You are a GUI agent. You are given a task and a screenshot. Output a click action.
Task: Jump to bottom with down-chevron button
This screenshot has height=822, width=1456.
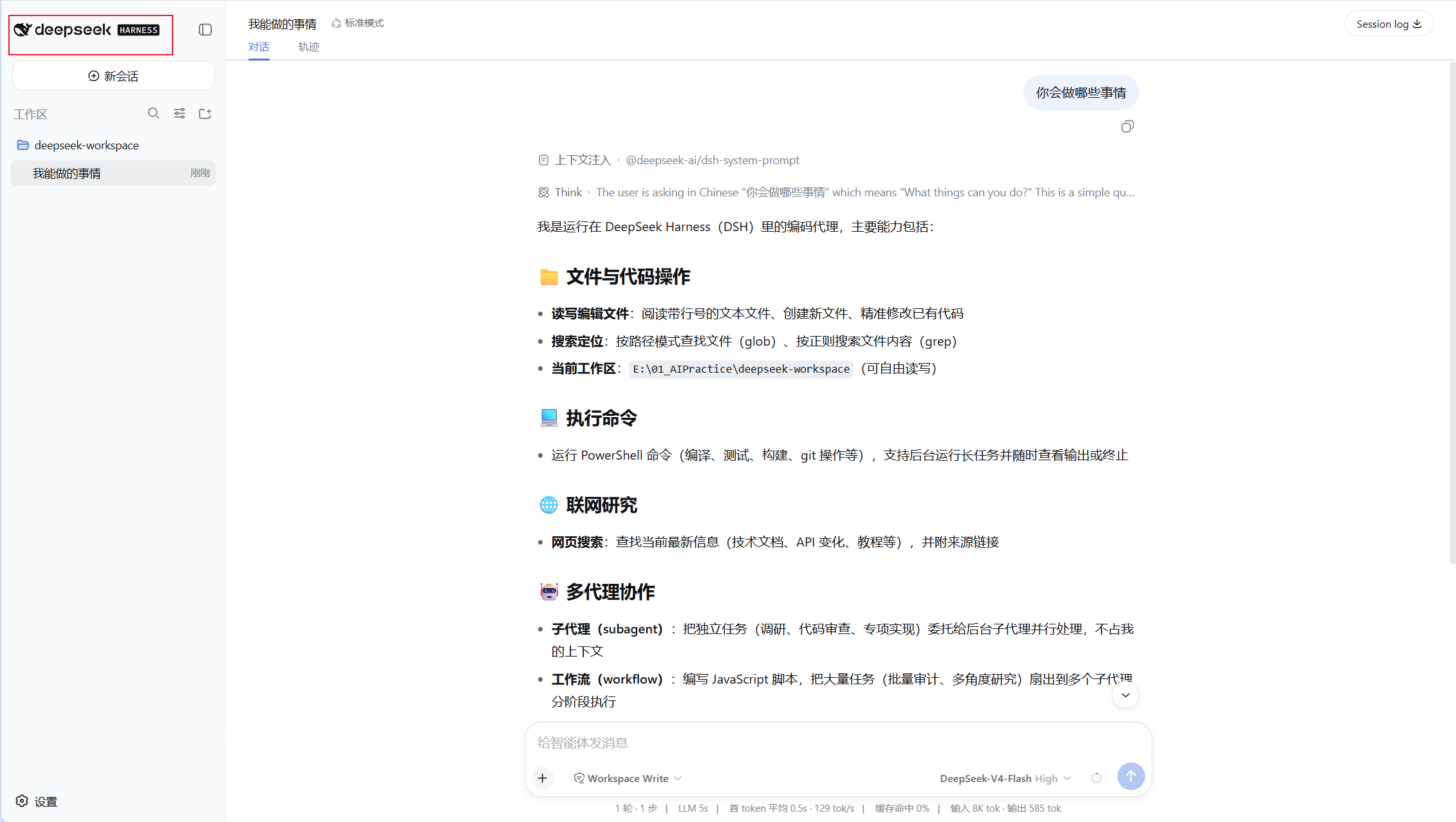(x=1125, y=695)
